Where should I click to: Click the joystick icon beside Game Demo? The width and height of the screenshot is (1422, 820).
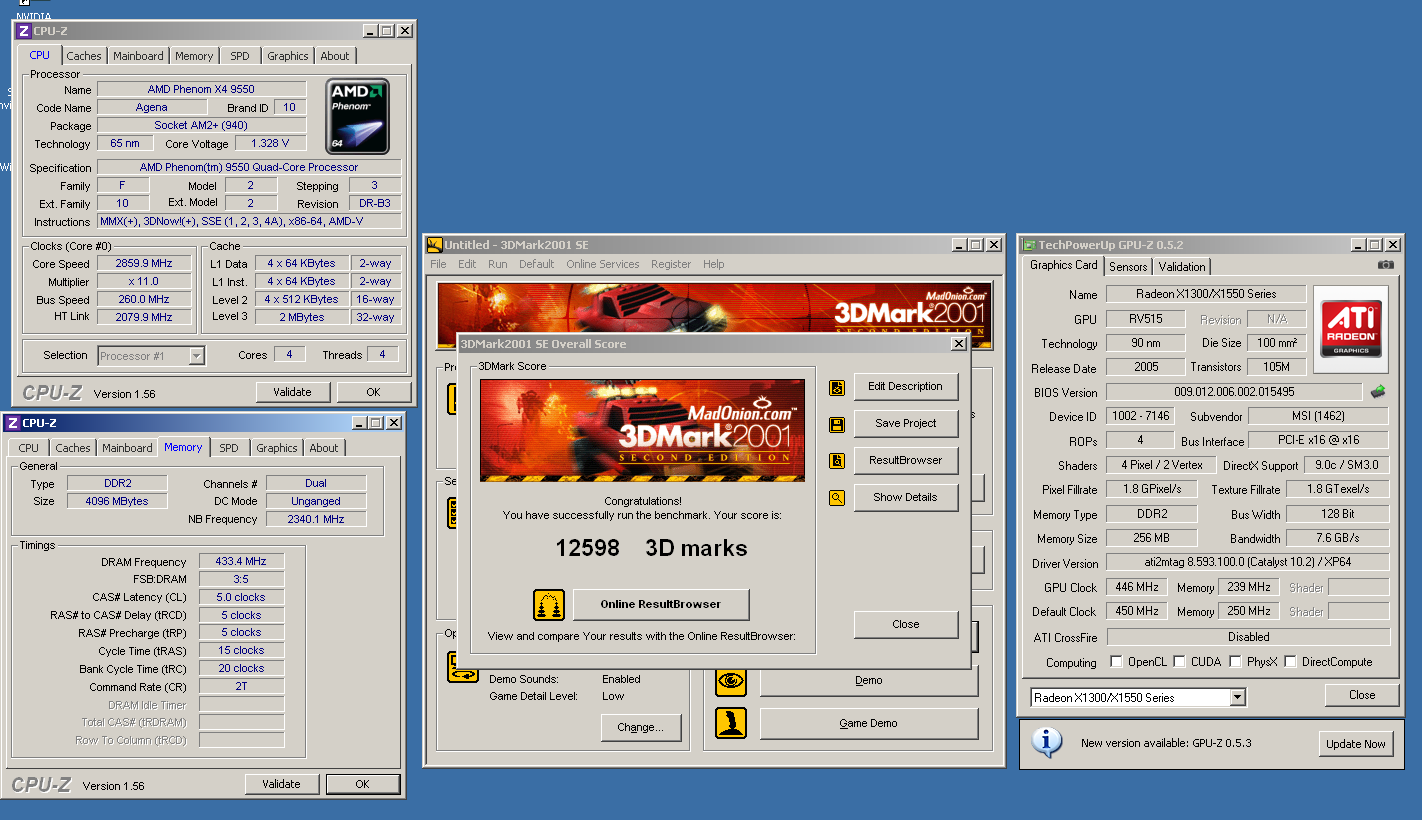(x=731, y=723)
